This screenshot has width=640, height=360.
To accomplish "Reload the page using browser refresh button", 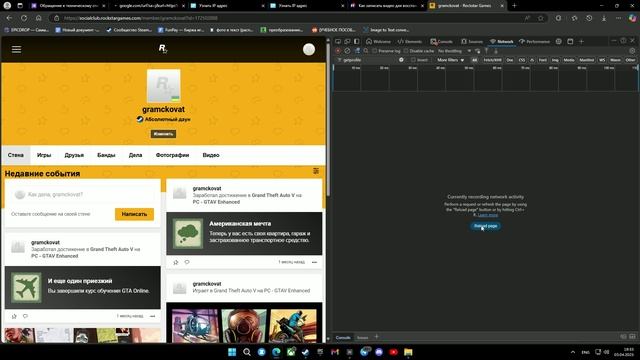I will tap(24, 18).
